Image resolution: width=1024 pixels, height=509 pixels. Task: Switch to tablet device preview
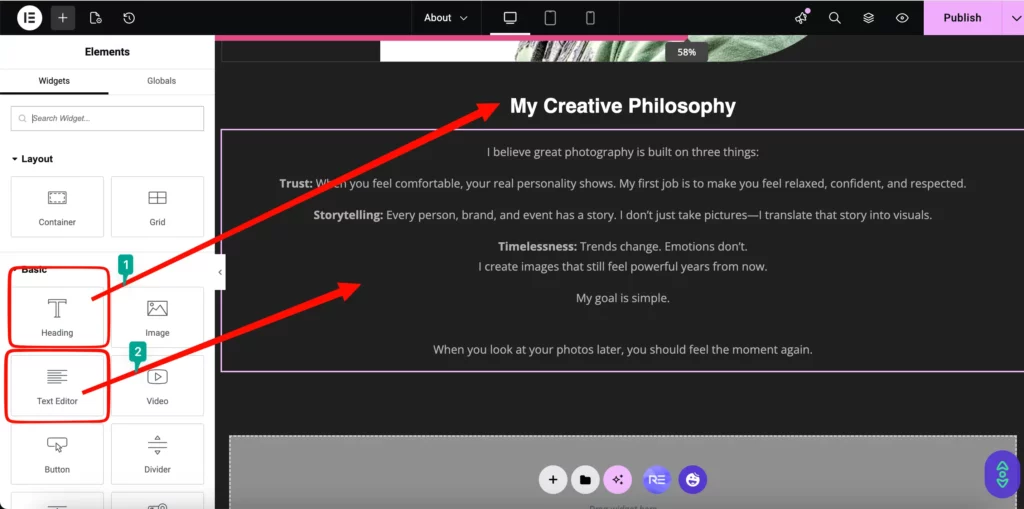pyautogui.click(x=550, y=18)
